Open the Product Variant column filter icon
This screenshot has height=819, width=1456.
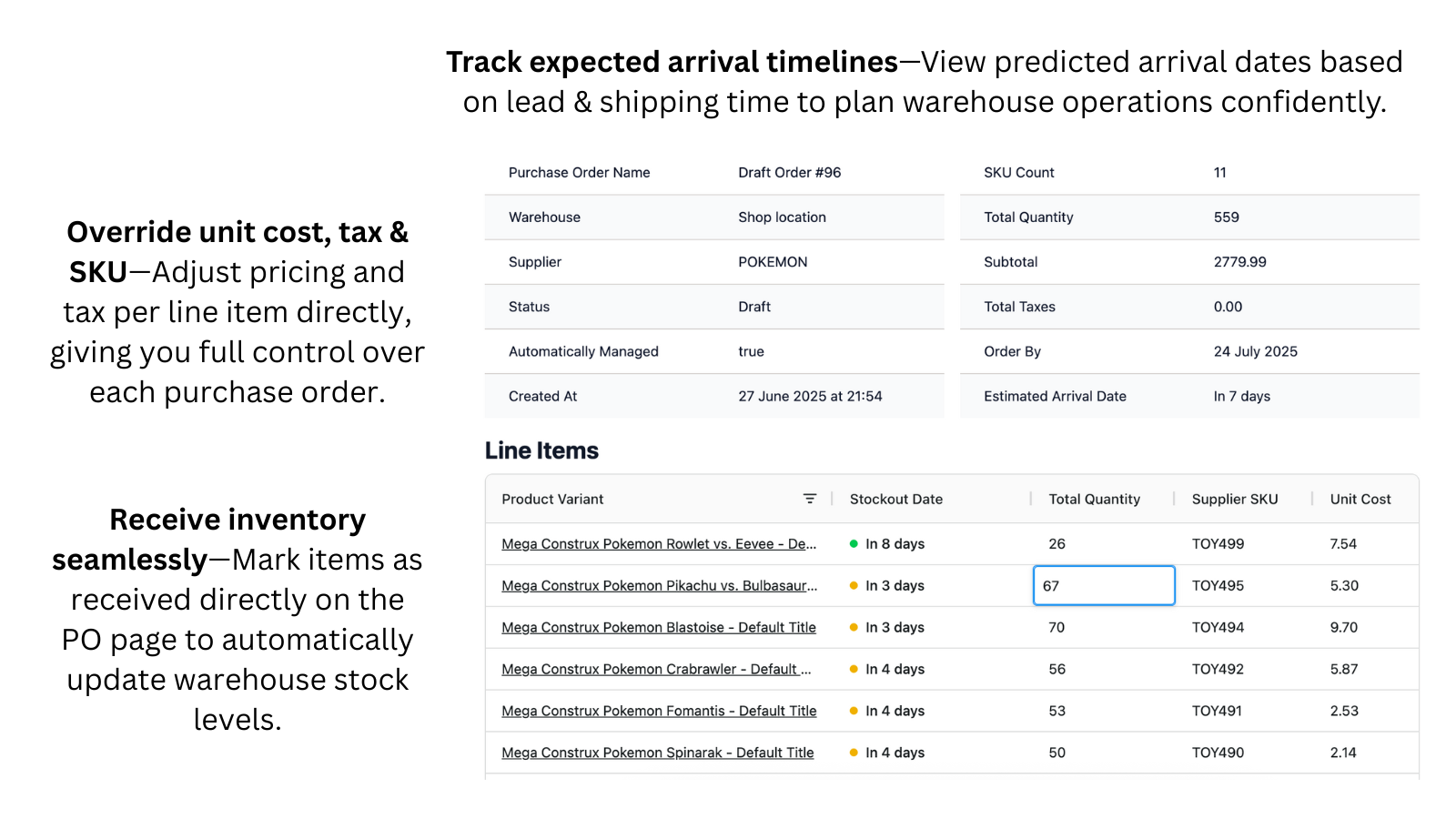[809, 499]
